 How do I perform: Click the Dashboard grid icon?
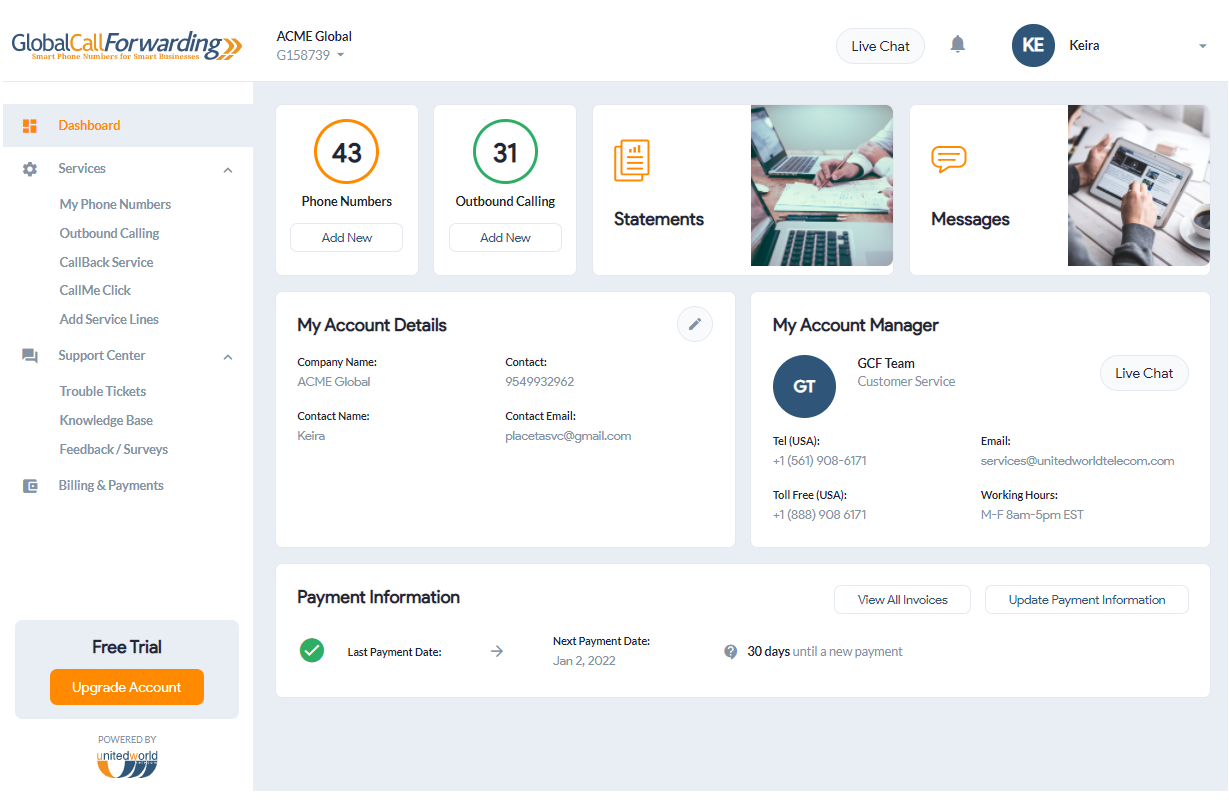coord(30,126)
